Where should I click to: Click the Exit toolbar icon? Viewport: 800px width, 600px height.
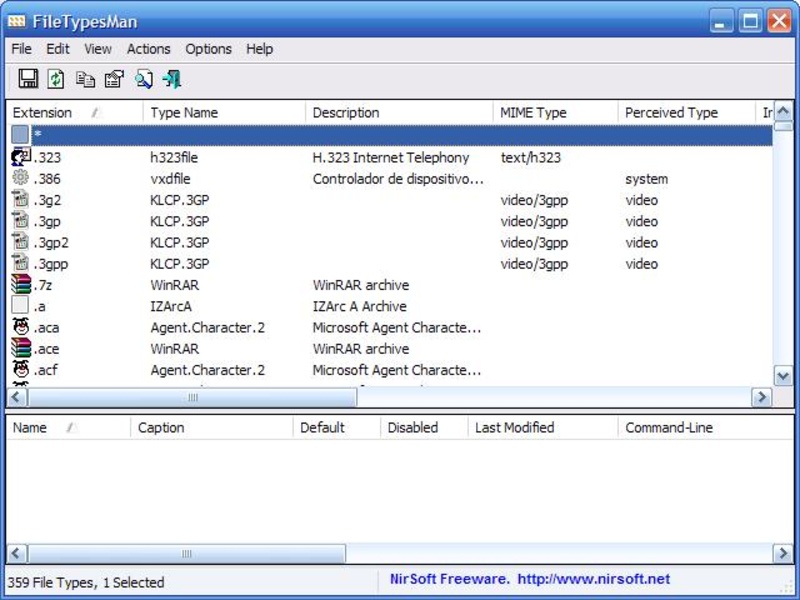172,79
